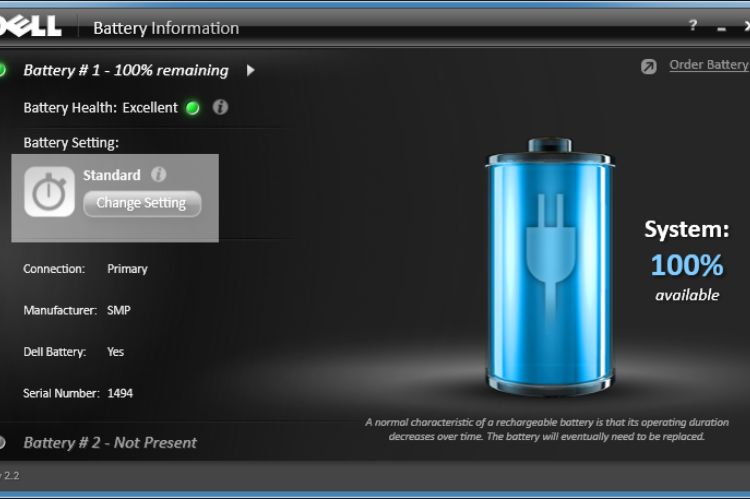Viewport: 750px width, 499px height.
Task: Minimize the Battery Information window
Action: (721, 30)
